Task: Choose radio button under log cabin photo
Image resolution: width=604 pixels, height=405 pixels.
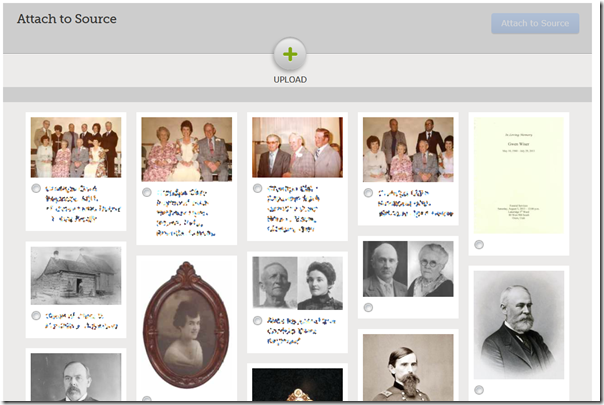Action: pyautogui.click(x=36, y=316)
